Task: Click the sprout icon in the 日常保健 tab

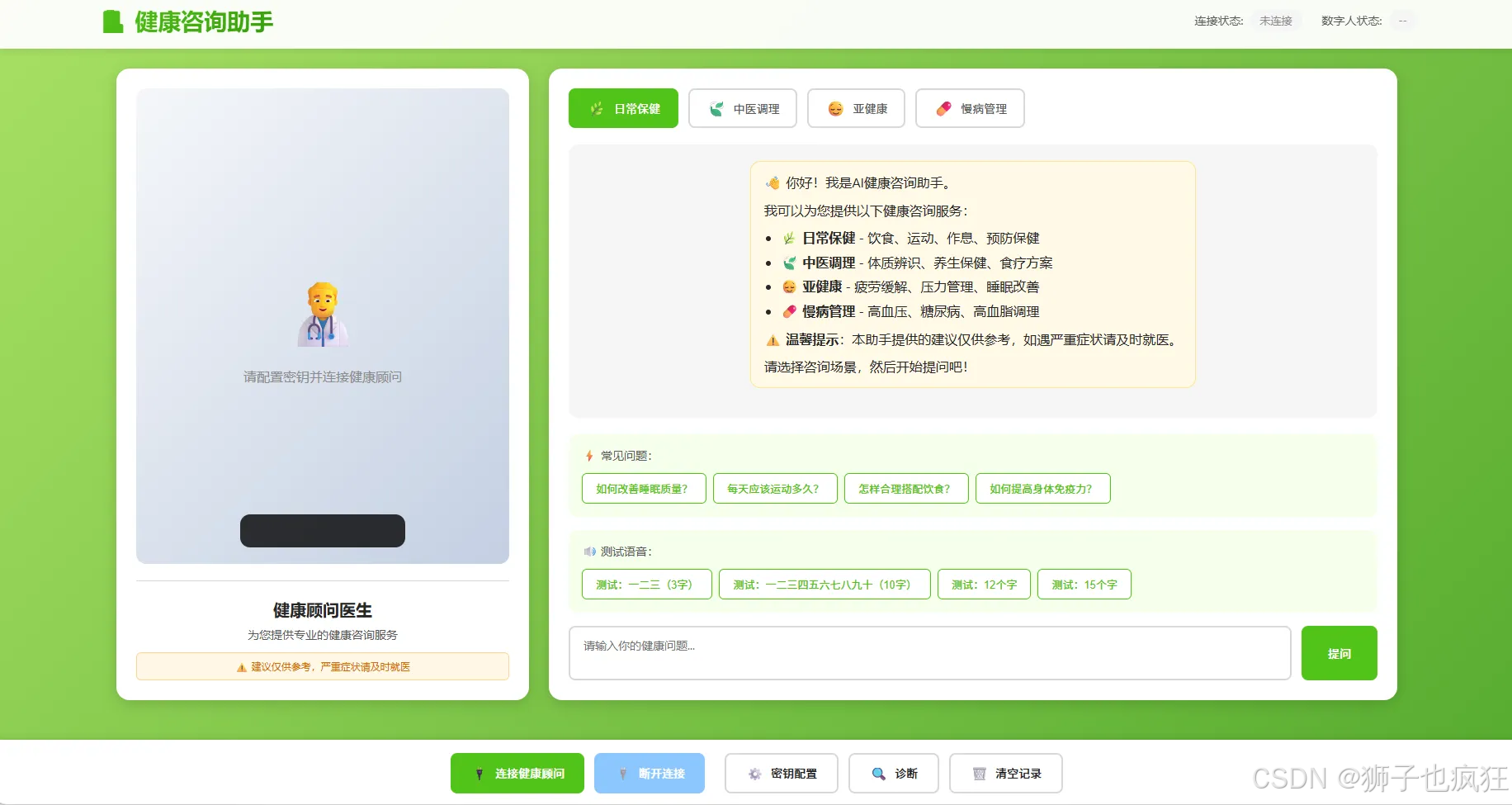Action: [597, 108]
